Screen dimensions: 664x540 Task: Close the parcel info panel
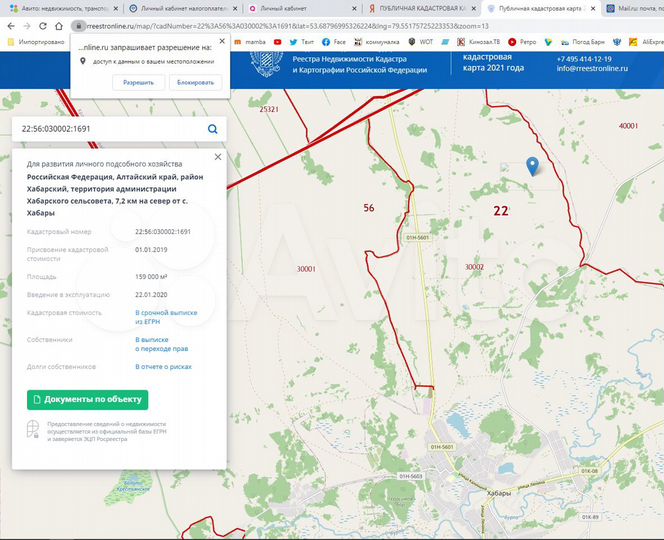pyautogui.click(x=218, y=157)
